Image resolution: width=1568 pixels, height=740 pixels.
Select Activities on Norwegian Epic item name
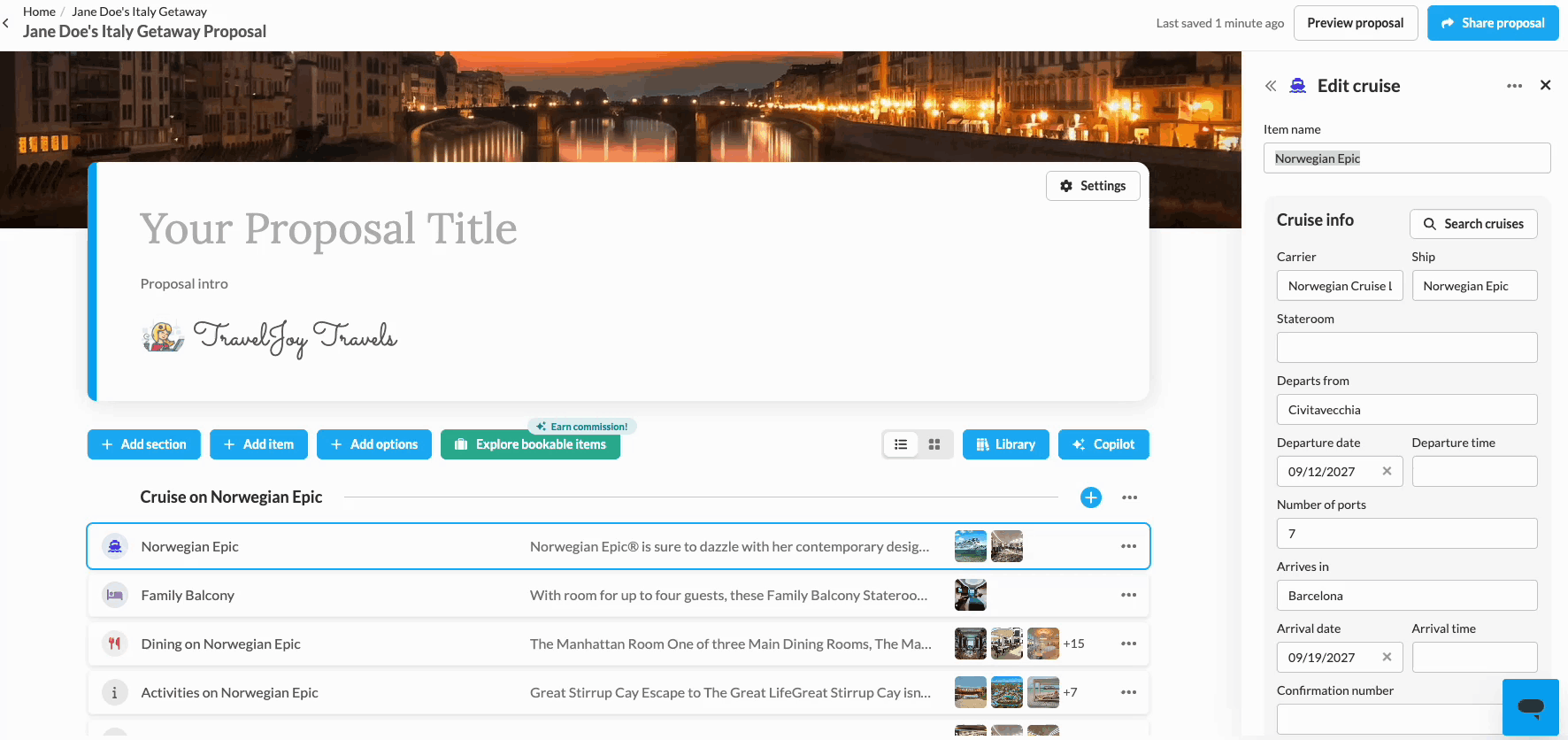229,693
